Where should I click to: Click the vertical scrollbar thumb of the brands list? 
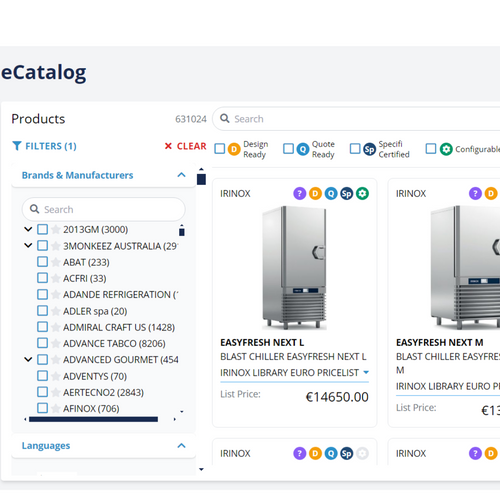(182, 230)
